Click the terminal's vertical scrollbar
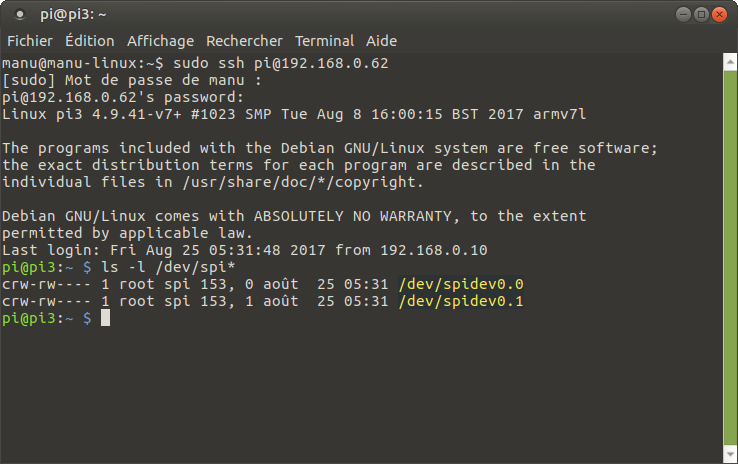This screenshot has width=738, height=464. pos(732,250)
